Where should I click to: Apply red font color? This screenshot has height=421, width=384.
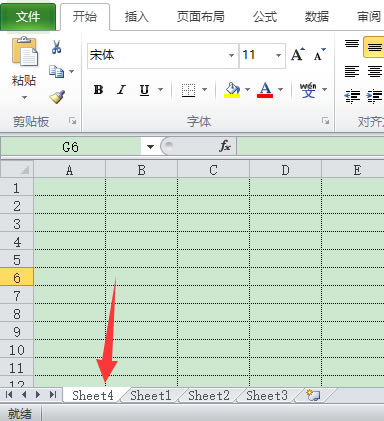265,90
